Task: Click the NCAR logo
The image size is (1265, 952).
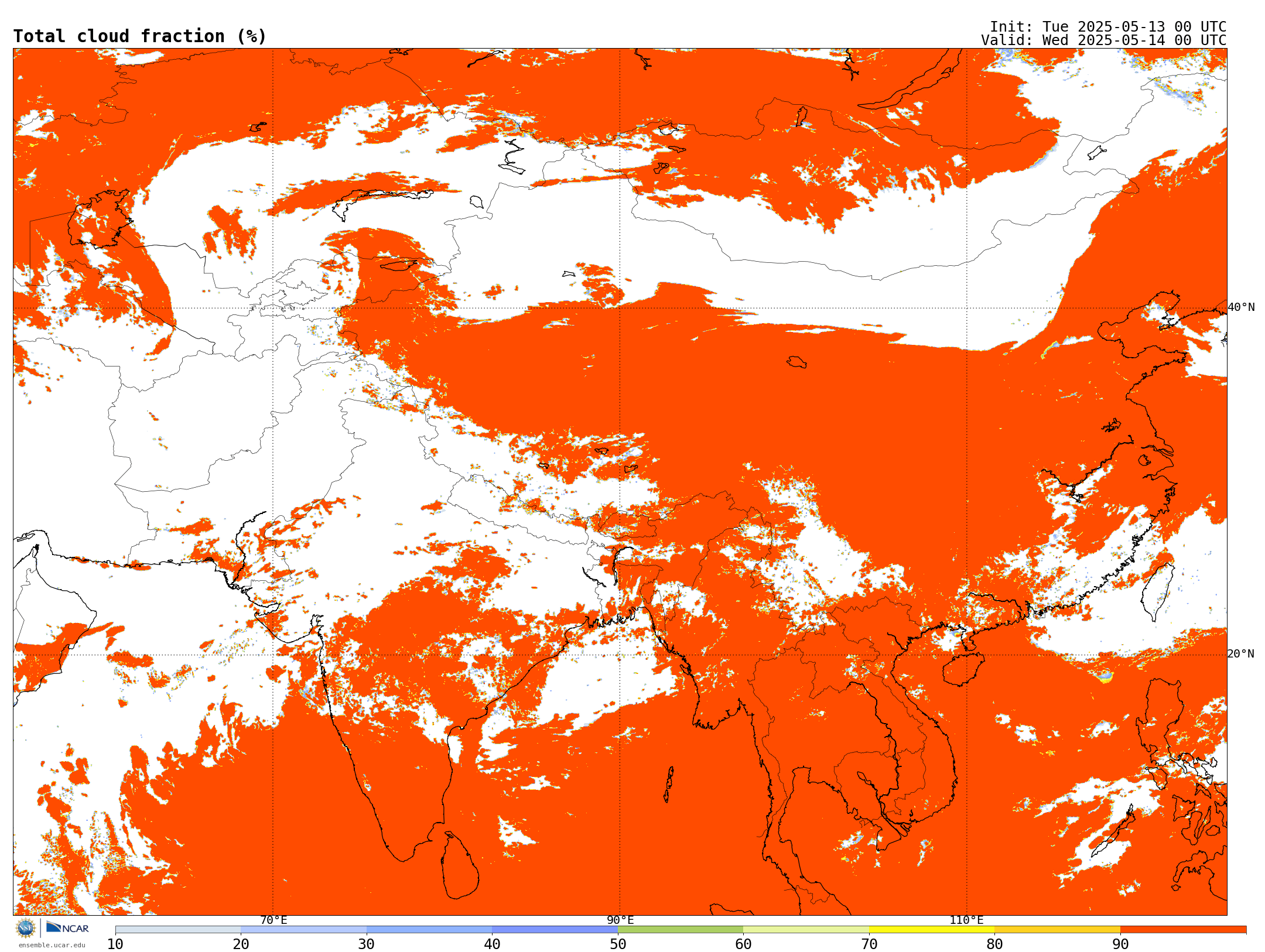Action: pyautogui.click(x=67, y=927)
